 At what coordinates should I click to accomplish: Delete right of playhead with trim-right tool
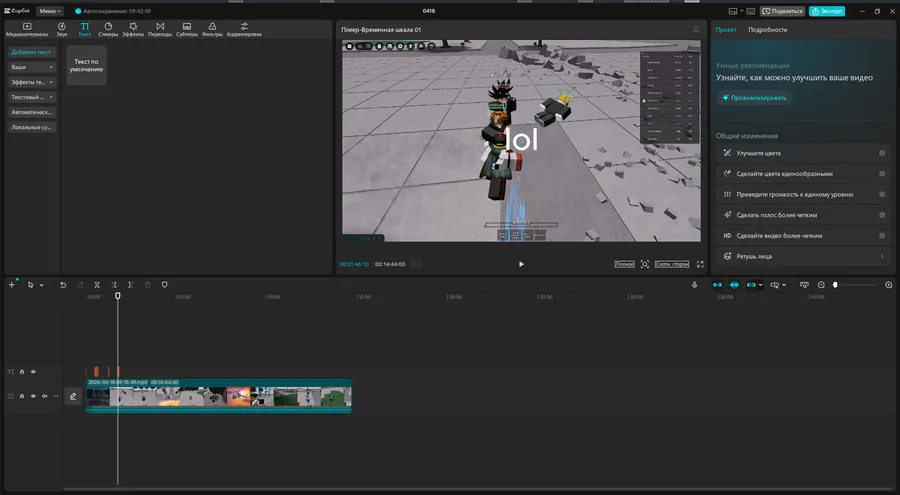point(131,285)
